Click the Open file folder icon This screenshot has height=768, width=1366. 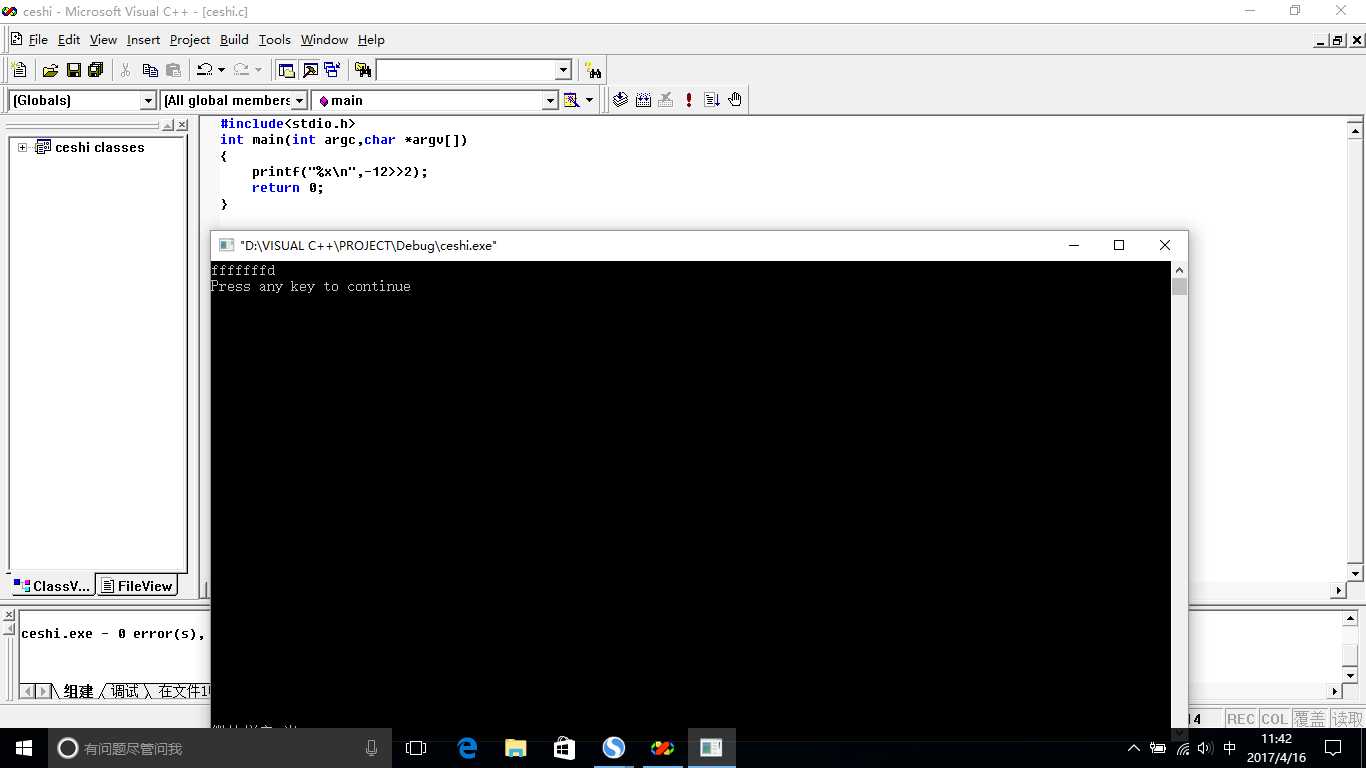[x=50, y=70]
